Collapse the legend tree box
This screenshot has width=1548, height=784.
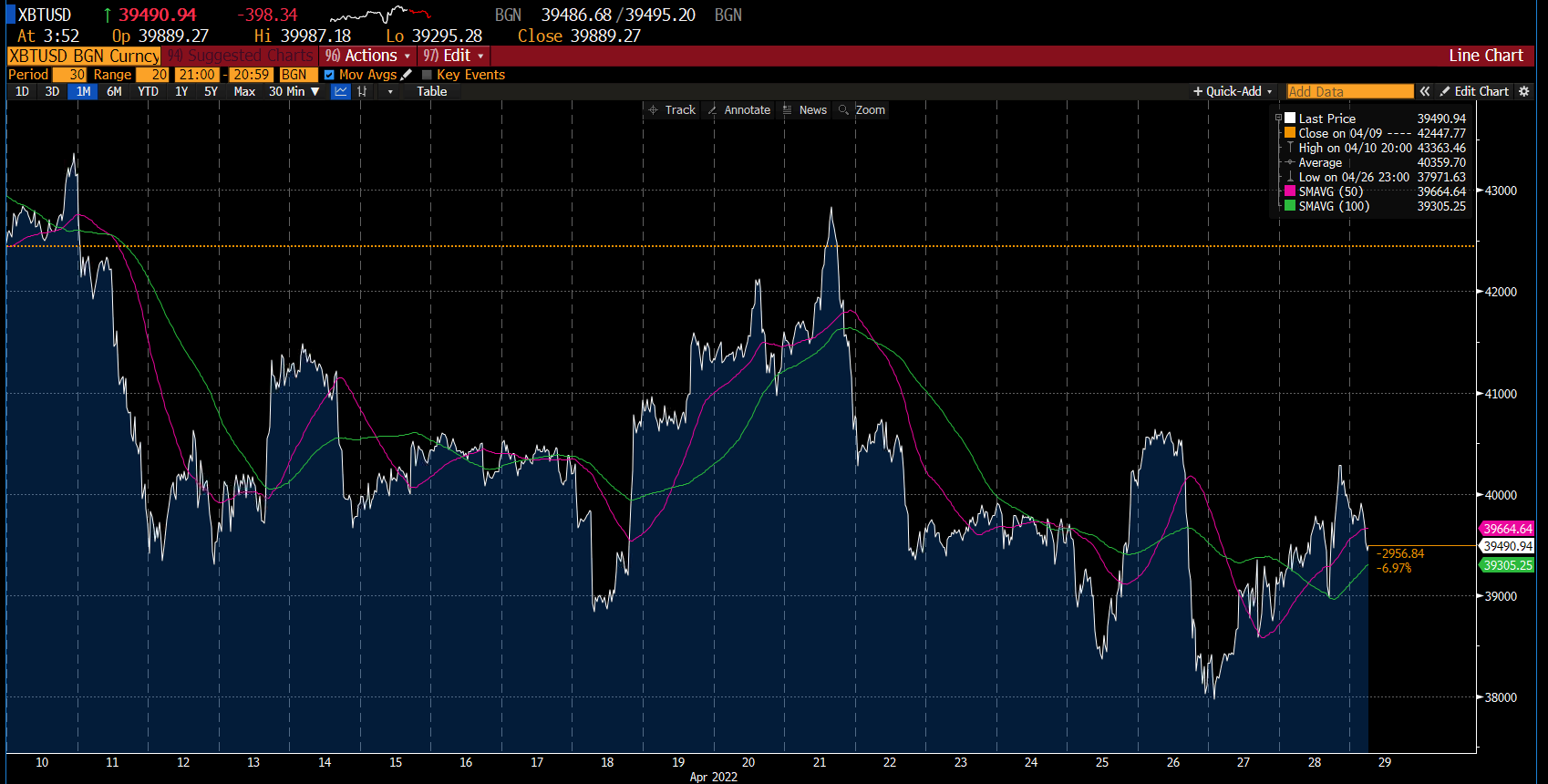click(1278, 119)
